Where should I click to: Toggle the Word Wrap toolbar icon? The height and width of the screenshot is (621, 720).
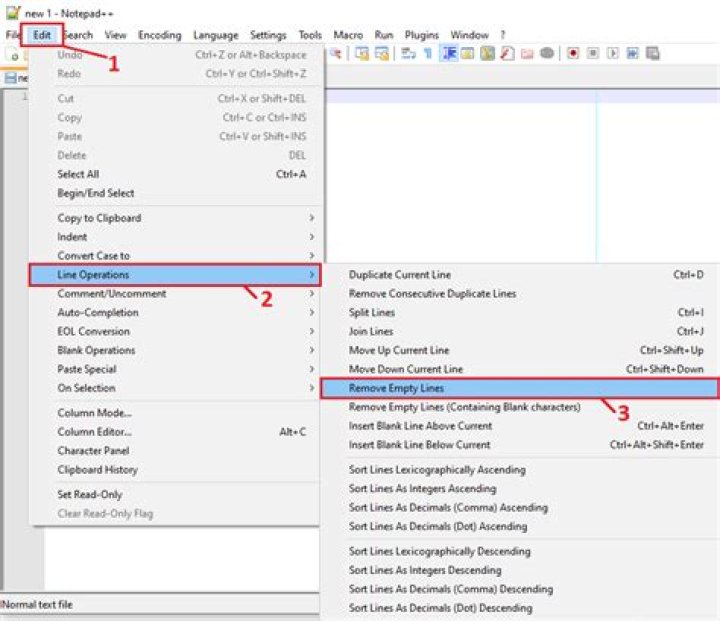[408, 54]
